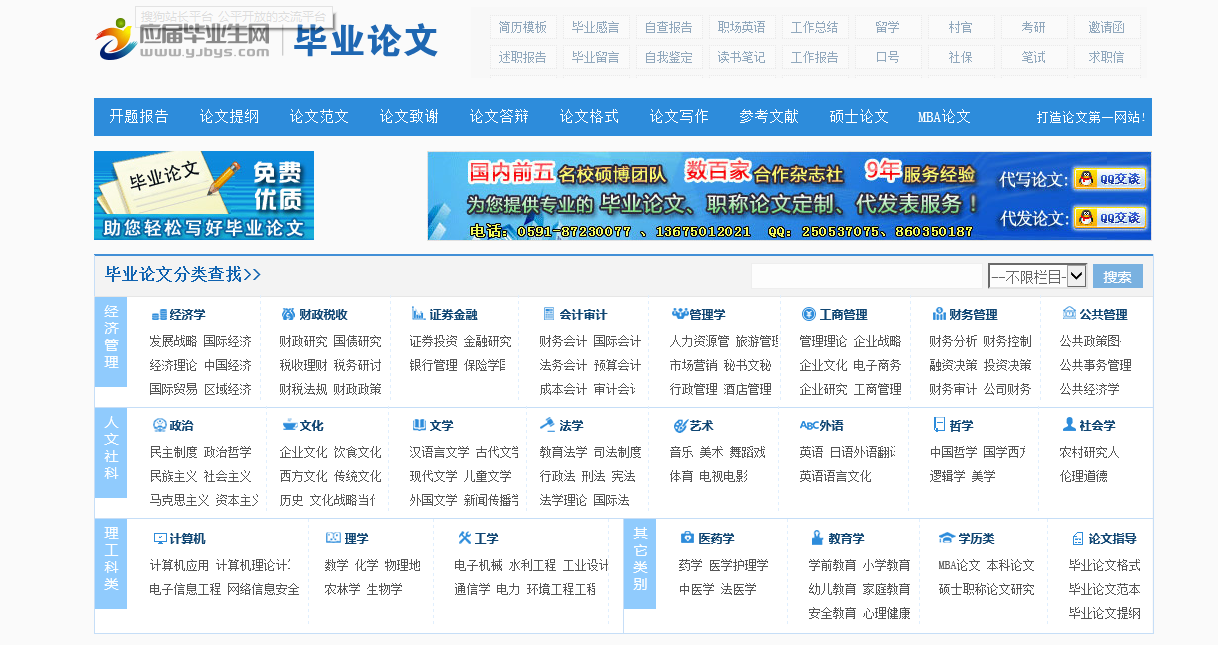Select the 其它类别 side tab

coord(640,563)
